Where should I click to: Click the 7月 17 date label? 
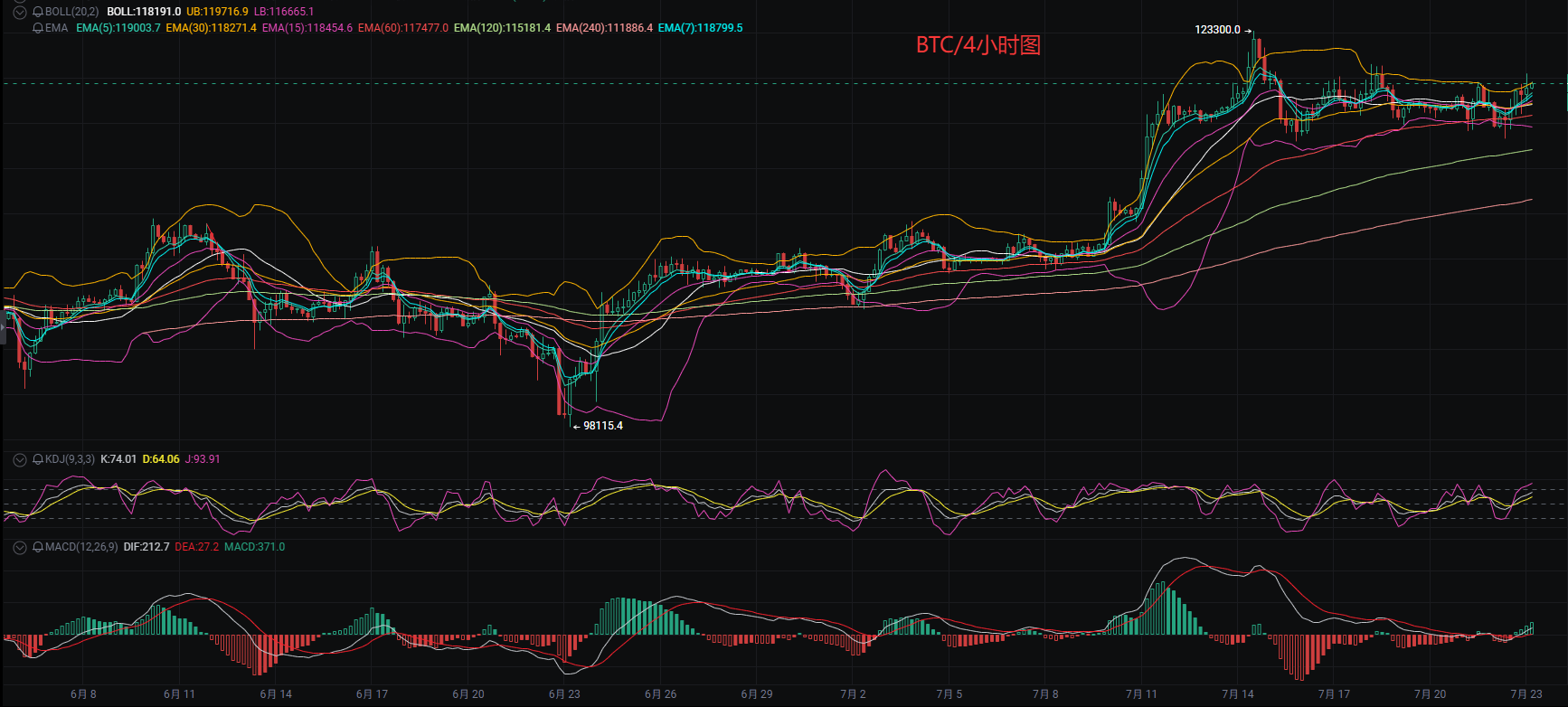click(1334, 694)
